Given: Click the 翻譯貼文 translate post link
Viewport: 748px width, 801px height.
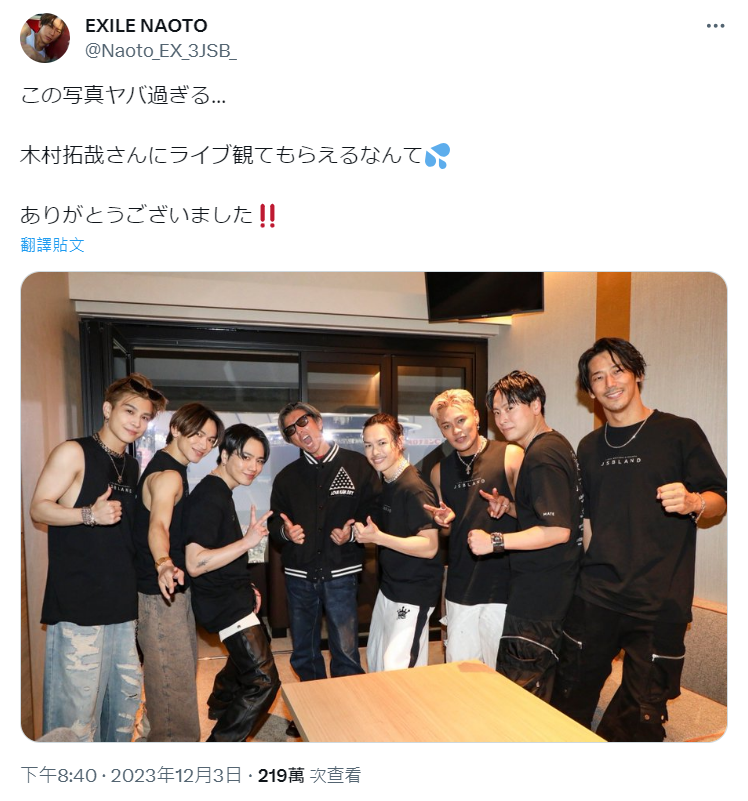Looking at the screenshot, I should [x=52, y=245].
